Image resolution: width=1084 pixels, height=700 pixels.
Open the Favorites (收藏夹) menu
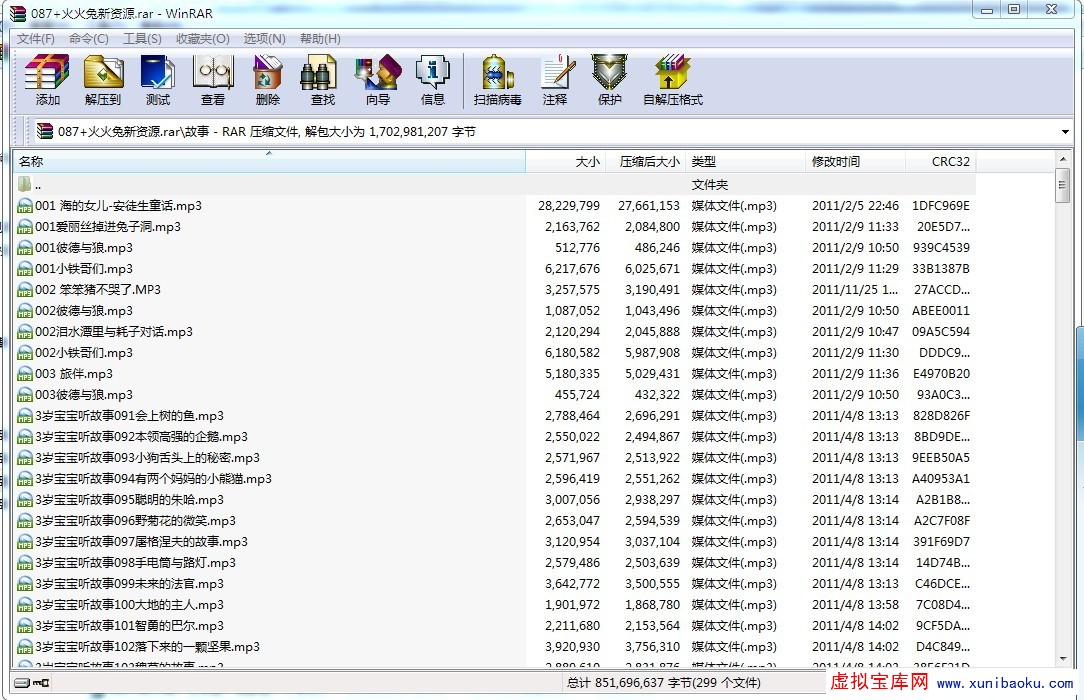[x=202, y=38]
